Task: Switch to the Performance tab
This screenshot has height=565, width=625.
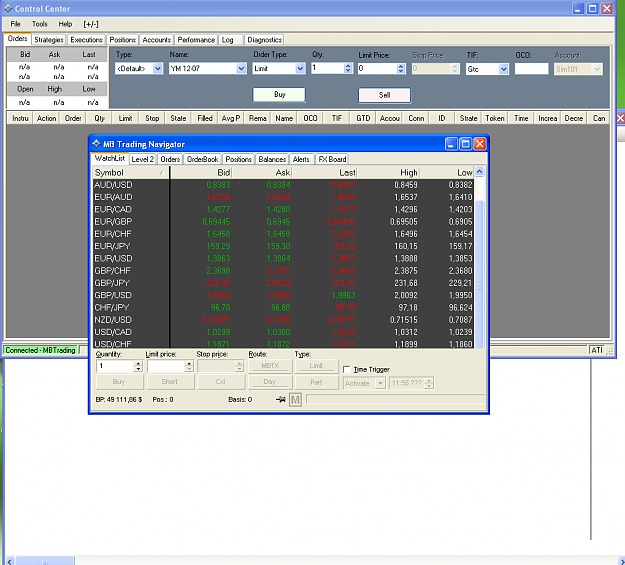Action: coord(196,39)
